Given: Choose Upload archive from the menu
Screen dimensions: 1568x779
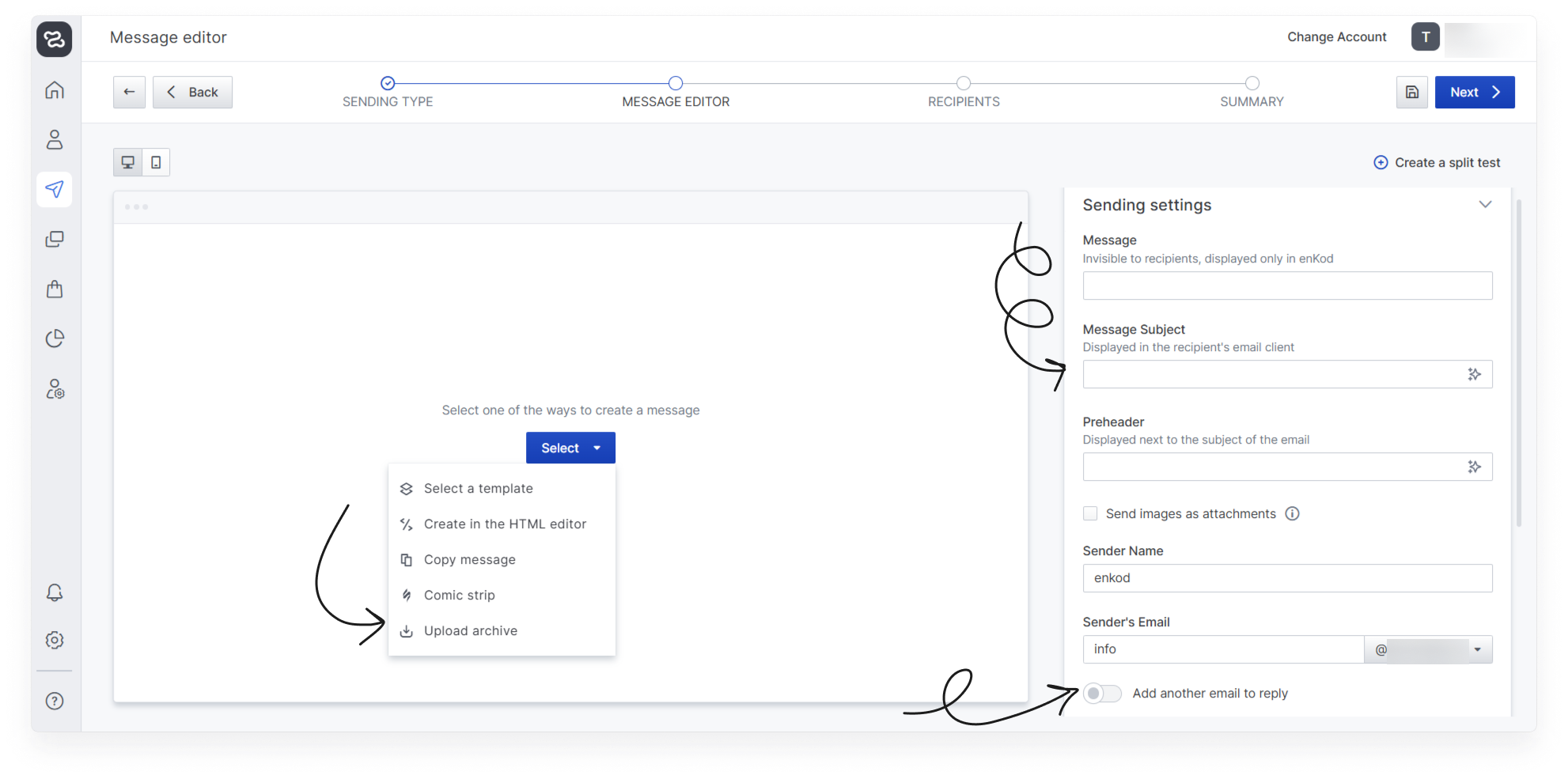Looking at the screenshot, I should pos(470,630).
